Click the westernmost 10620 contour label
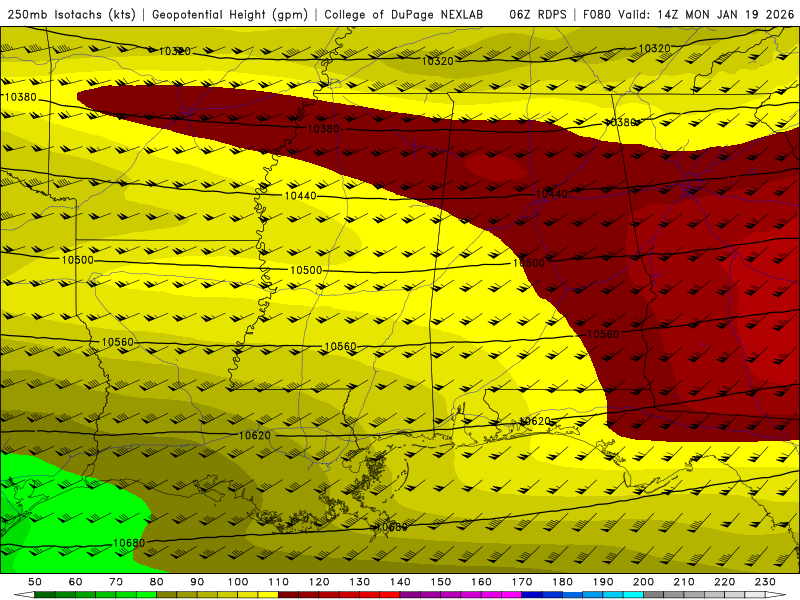 255,436
